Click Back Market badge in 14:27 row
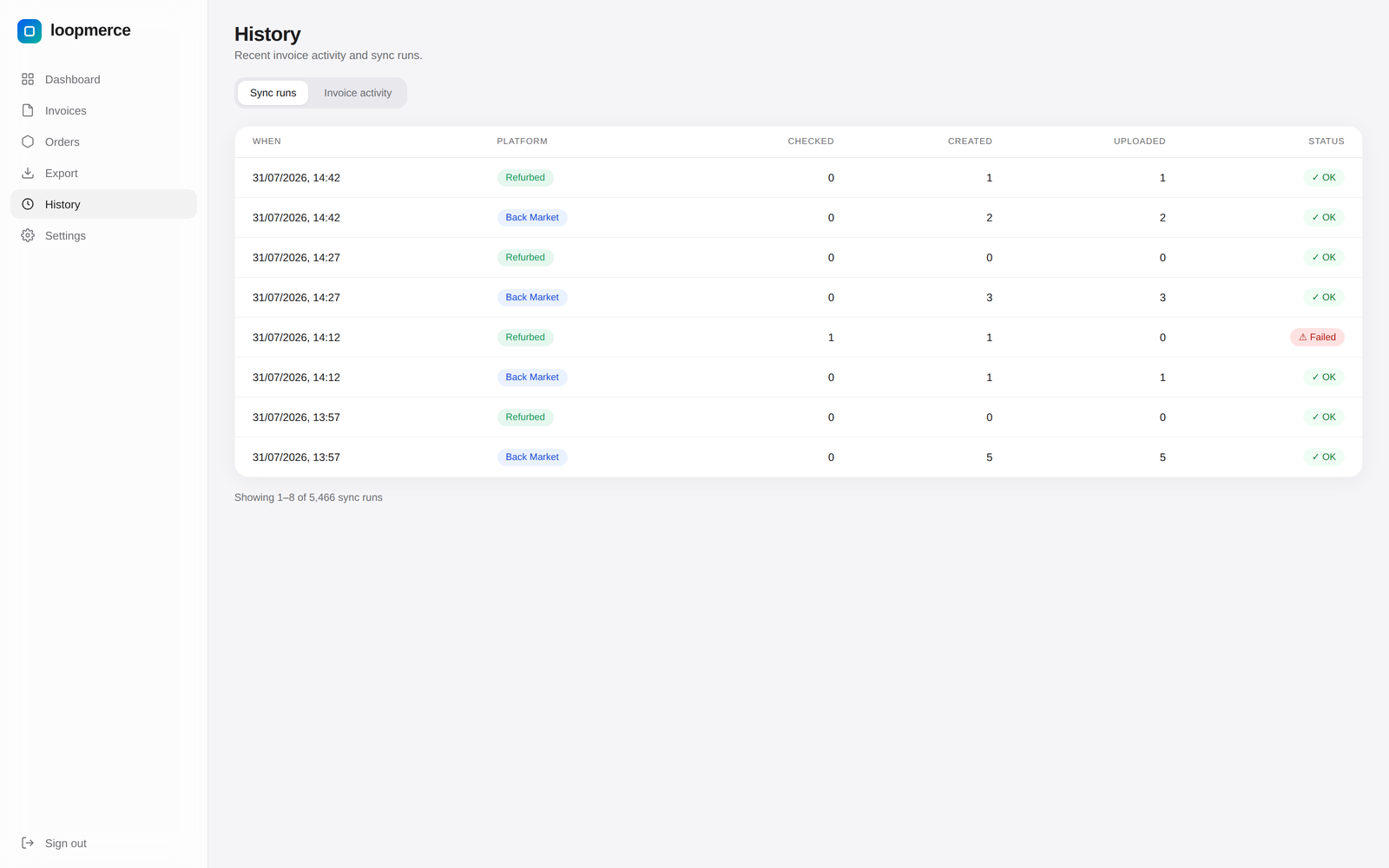1389x868 pixels. 532,297
